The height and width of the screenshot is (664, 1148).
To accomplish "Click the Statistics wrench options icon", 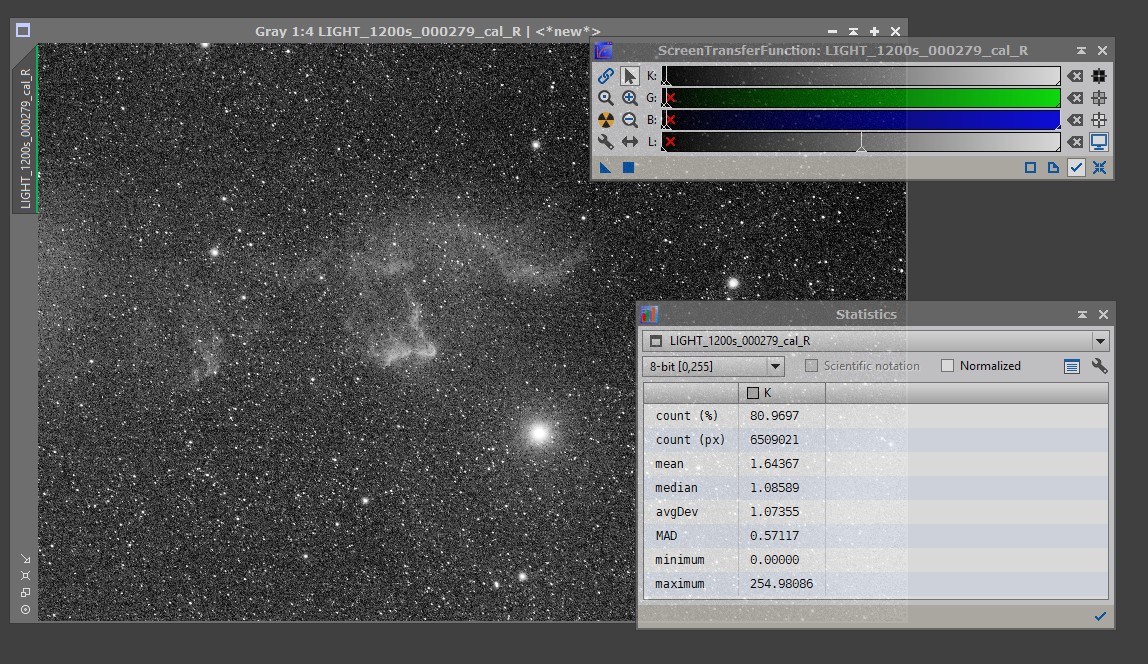I will [1100, 366].
